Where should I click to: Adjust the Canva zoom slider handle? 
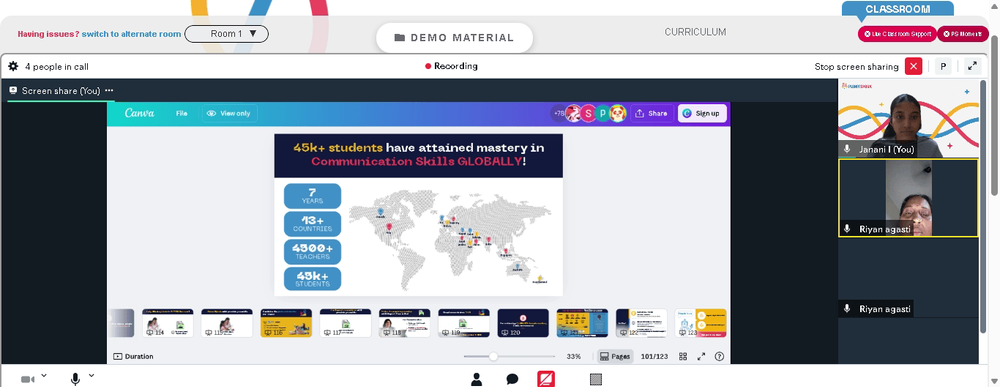[x=493, y=356]
